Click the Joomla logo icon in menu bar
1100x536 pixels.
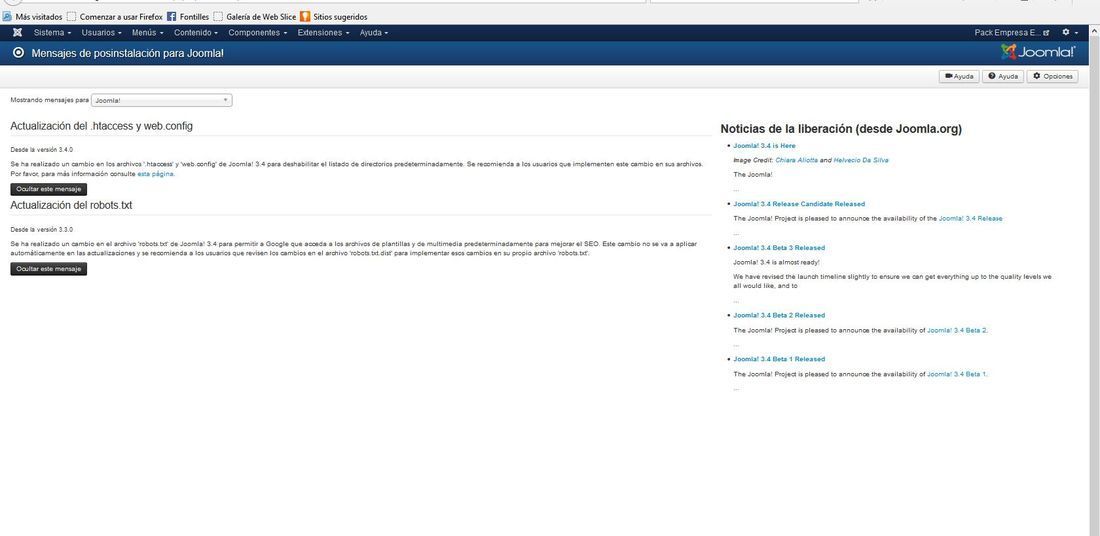click(18, 32)
